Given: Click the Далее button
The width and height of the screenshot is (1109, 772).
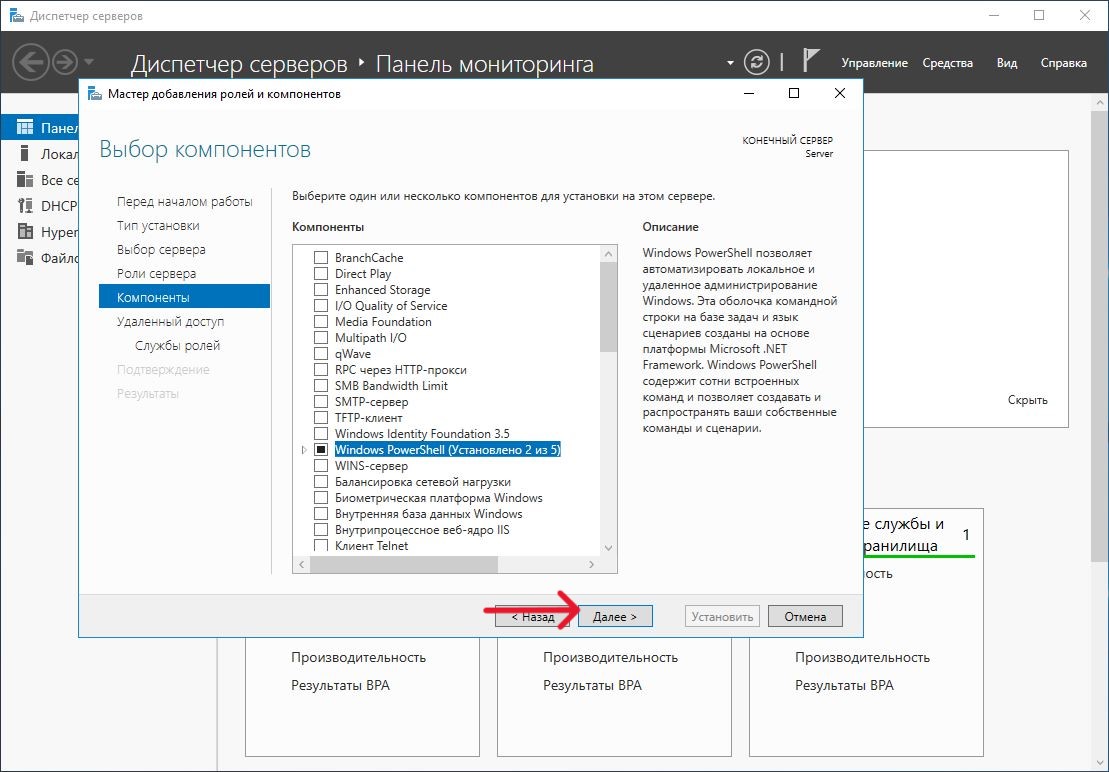Looking at the screenshot, I should 615,617.
